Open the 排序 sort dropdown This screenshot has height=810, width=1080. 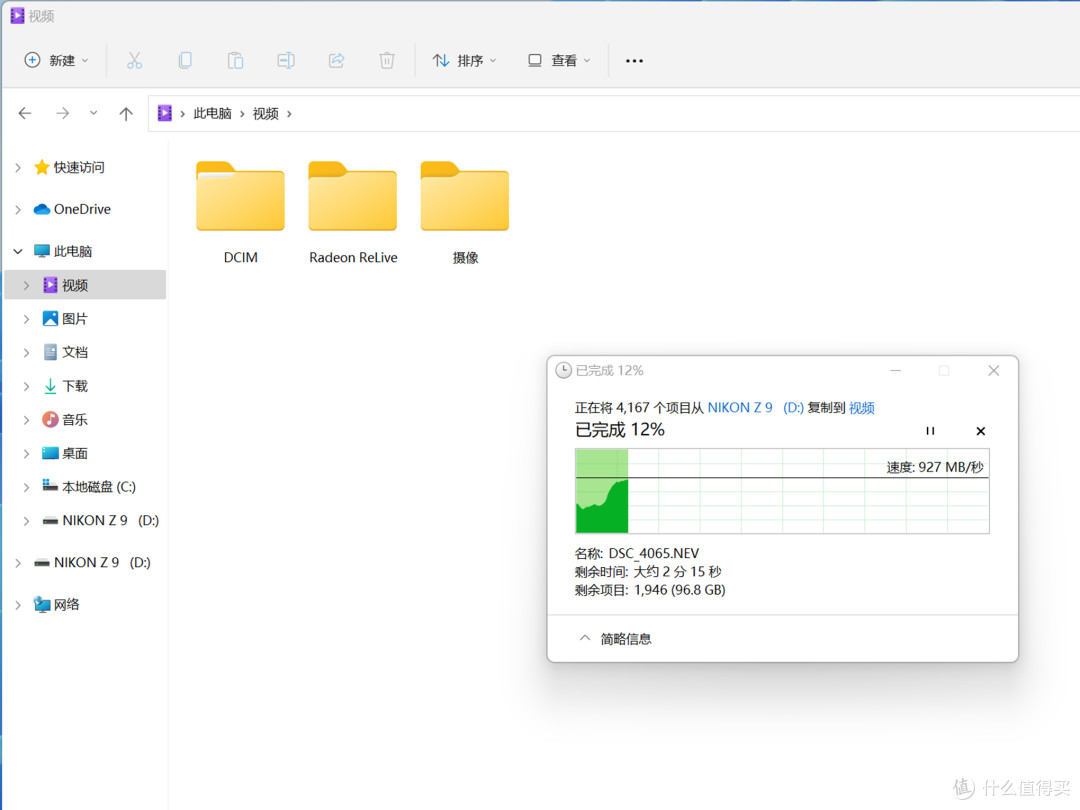tap(464, 61)
